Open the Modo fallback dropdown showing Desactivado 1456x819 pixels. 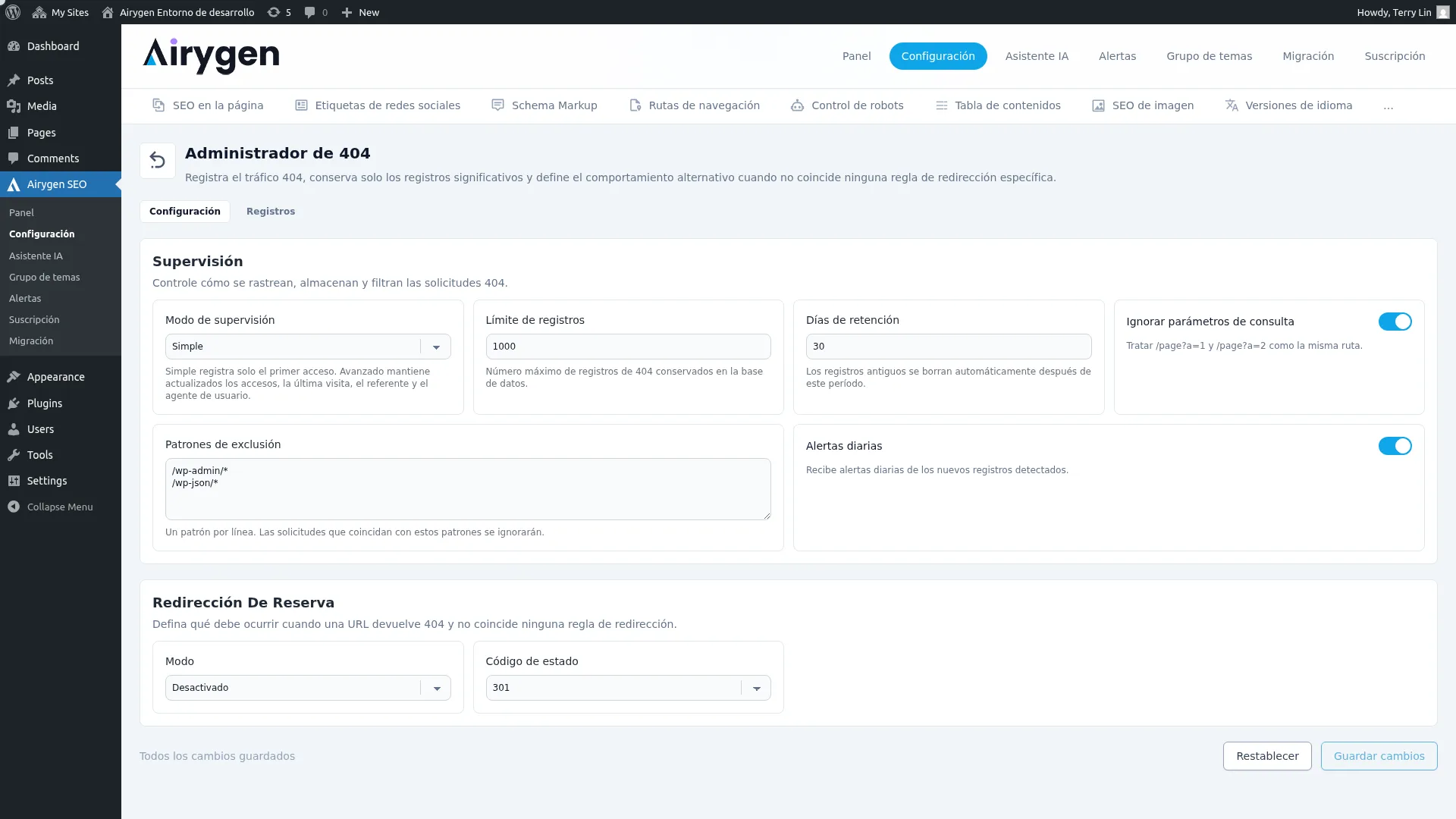pyautogui.click(x=308, y=688)
